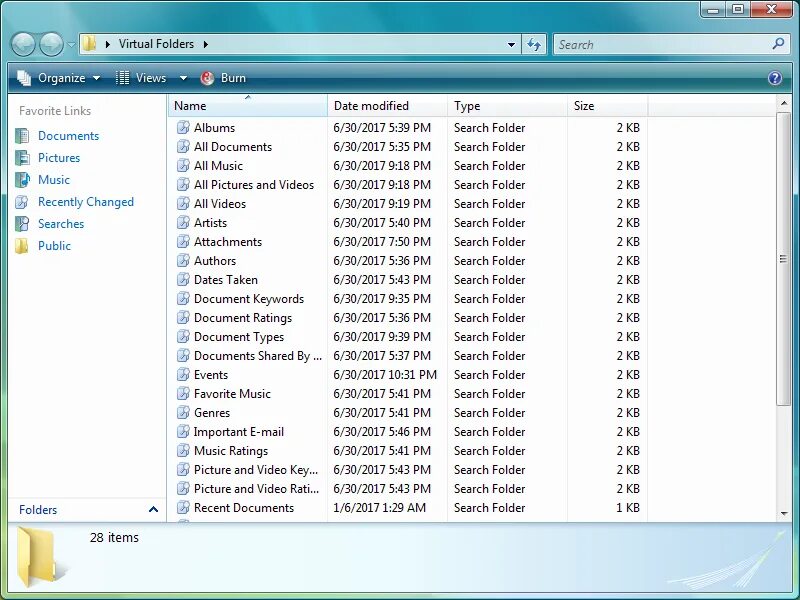
Task: Select the Document Ratings folder icon
Action: (183, 317)
